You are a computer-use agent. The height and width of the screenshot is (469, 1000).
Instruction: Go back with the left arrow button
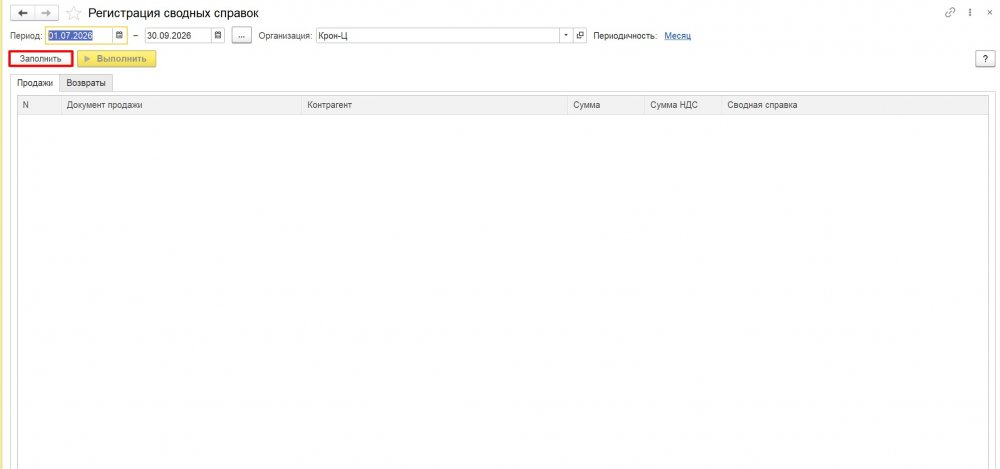22,13
